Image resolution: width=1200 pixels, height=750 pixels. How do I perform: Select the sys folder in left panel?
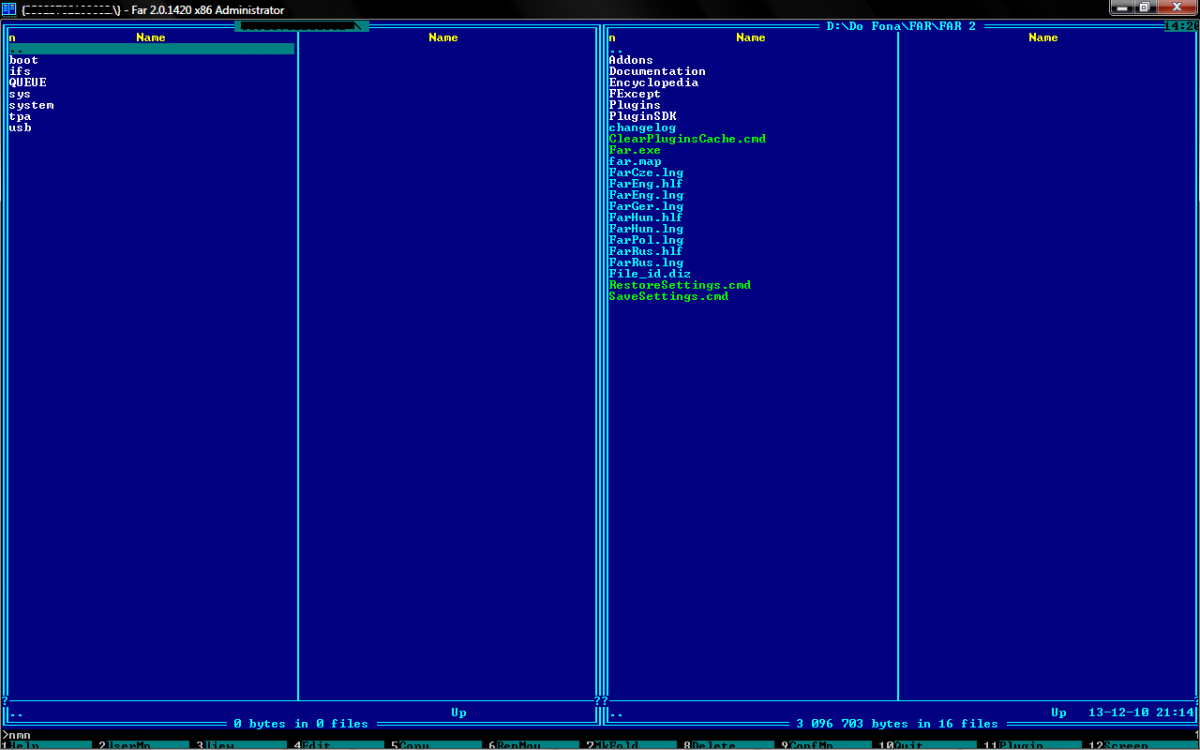pyautogui.click(x=20, y=94)
